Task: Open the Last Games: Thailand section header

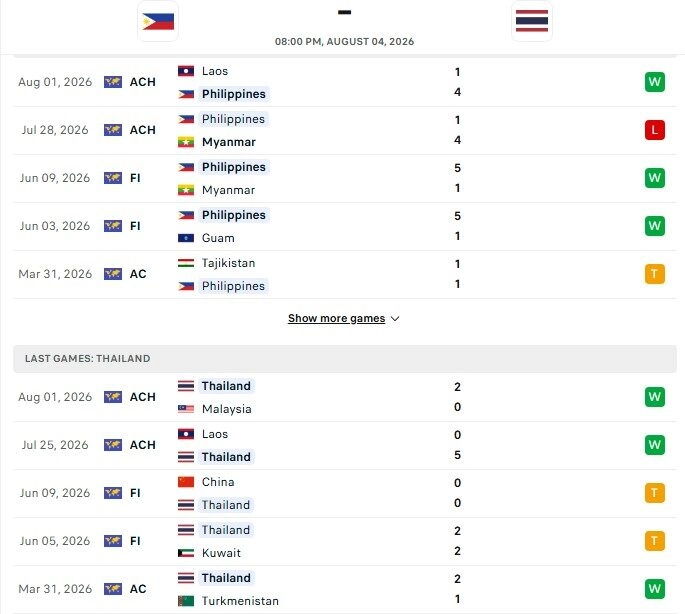Action: (x=345, y=359)
